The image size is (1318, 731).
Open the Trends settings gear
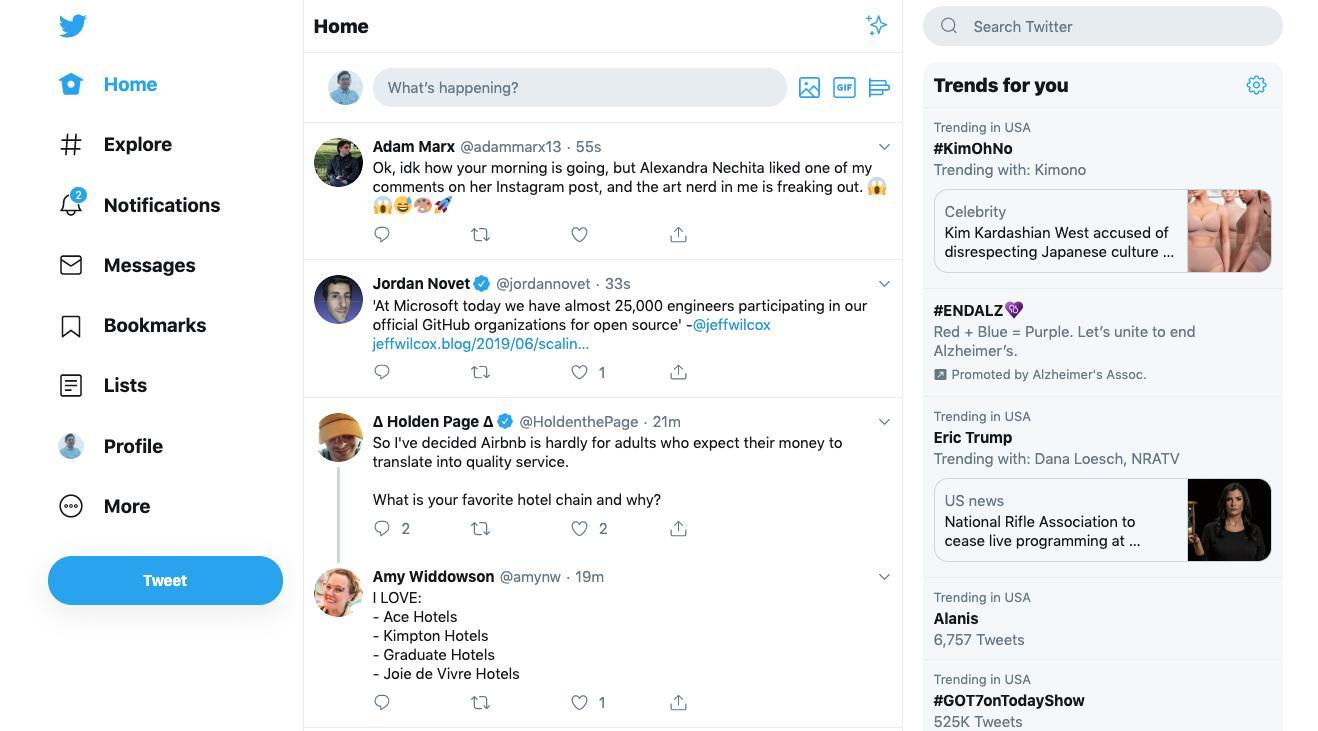[x=1256, y=85]
